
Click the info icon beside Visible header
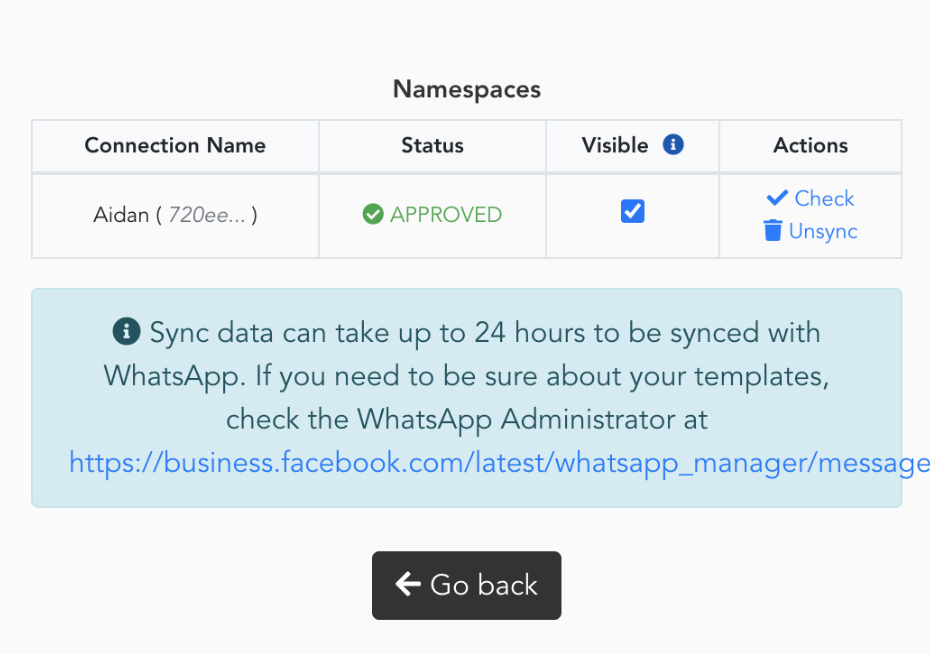(673, 144)
